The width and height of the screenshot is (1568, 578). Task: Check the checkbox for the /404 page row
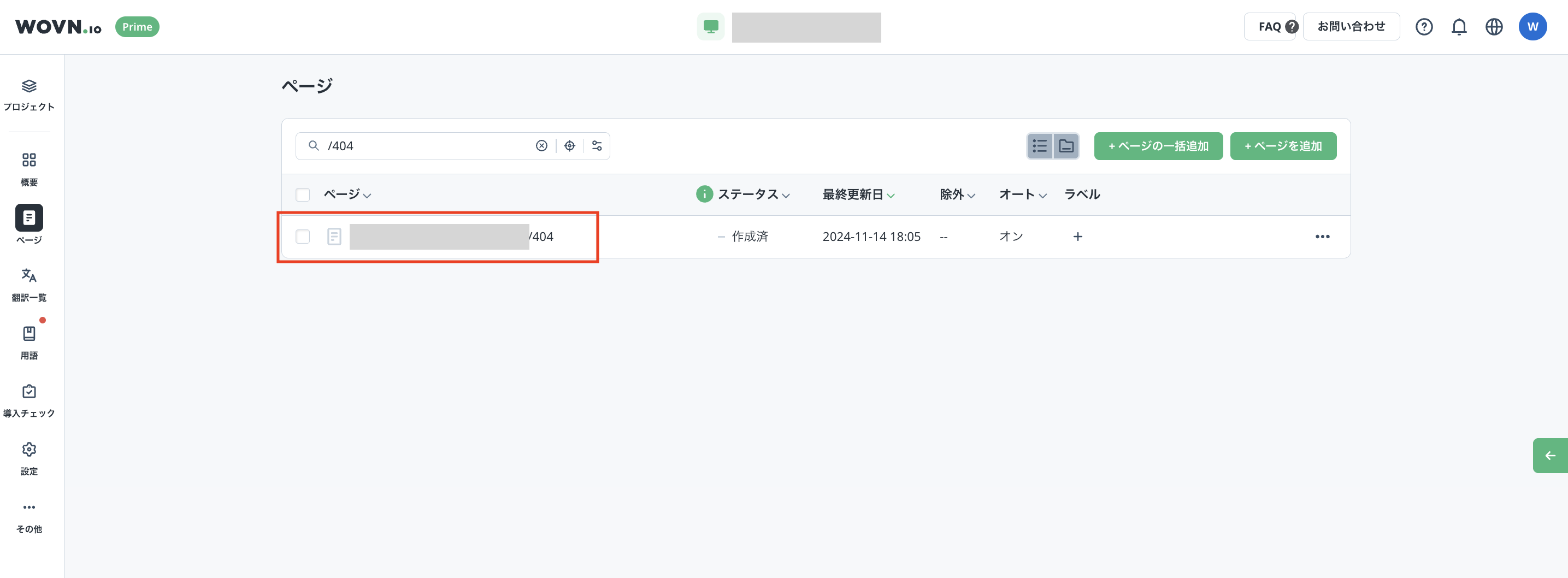[303, 237]
